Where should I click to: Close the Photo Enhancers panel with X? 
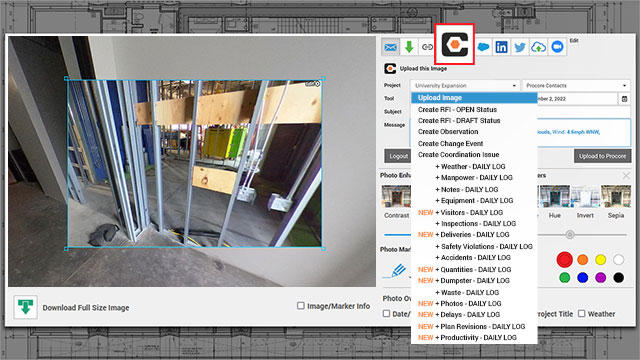[626, 176]
